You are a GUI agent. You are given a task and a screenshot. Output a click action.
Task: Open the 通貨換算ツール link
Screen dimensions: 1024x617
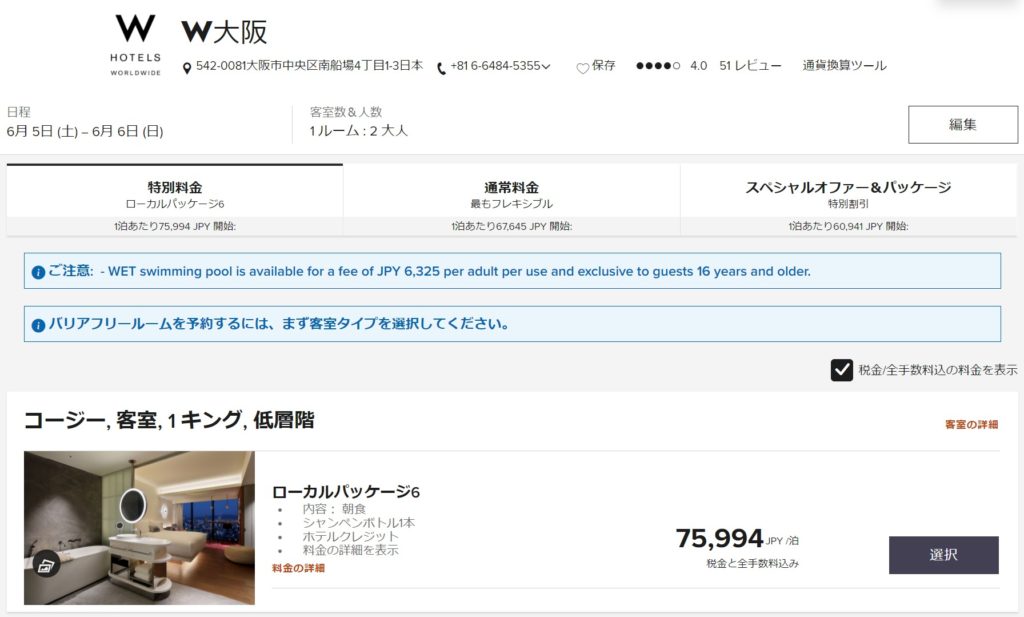click(844, 66)
